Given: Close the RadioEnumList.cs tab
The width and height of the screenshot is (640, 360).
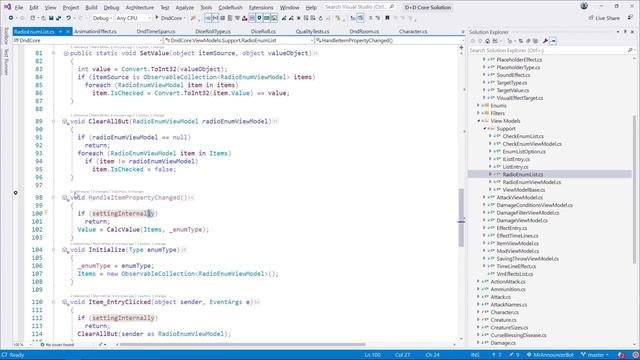Looking at the screenshot, I should (68, 31).
